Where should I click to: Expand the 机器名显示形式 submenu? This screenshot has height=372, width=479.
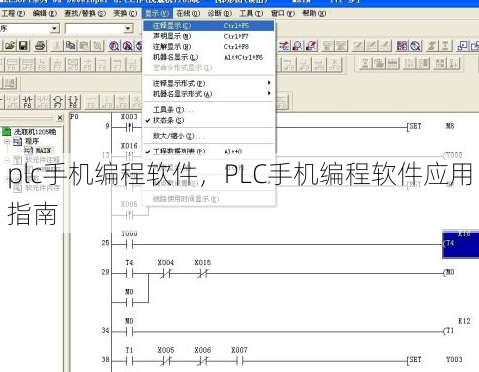tap(209, 94)
